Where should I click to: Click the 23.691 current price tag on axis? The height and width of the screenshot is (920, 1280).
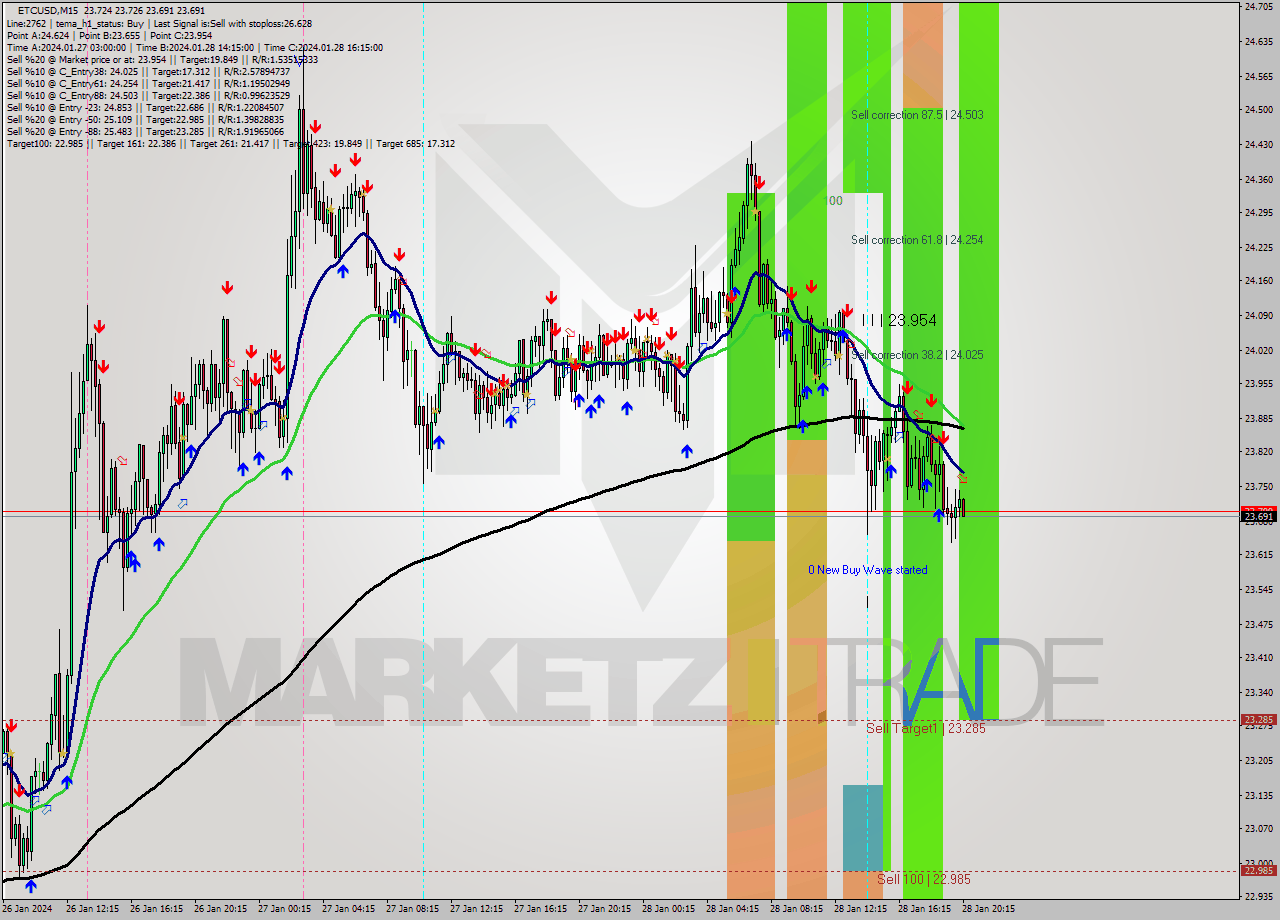coord(1258,517)
